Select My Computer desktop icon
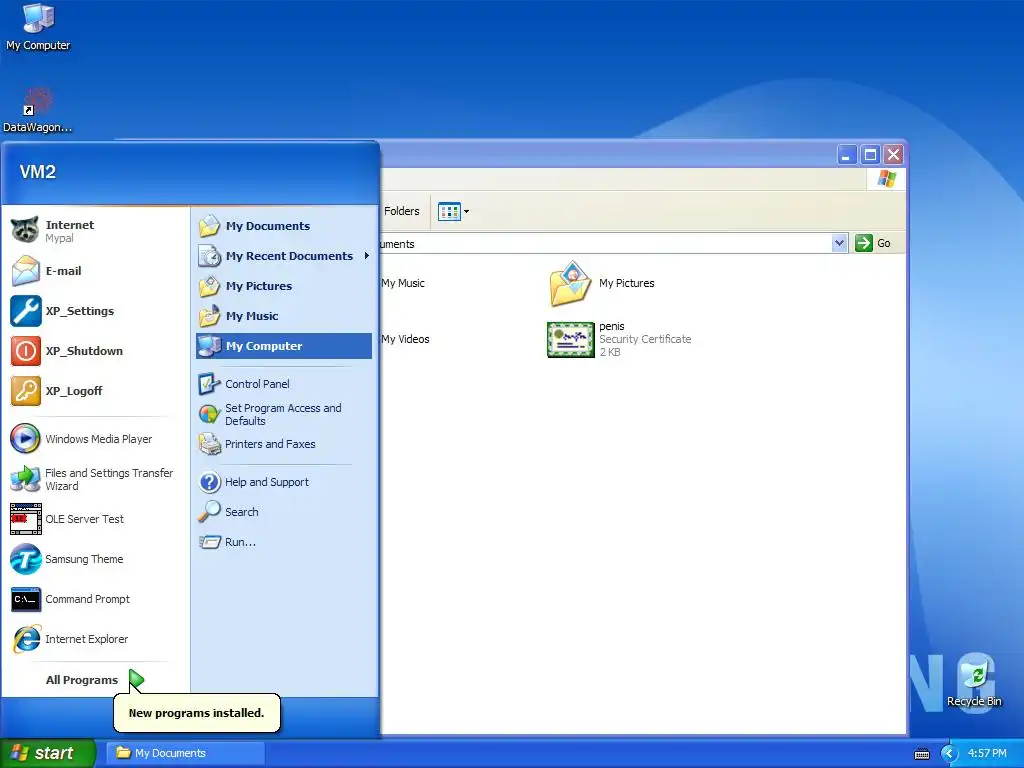 [38, 27]
